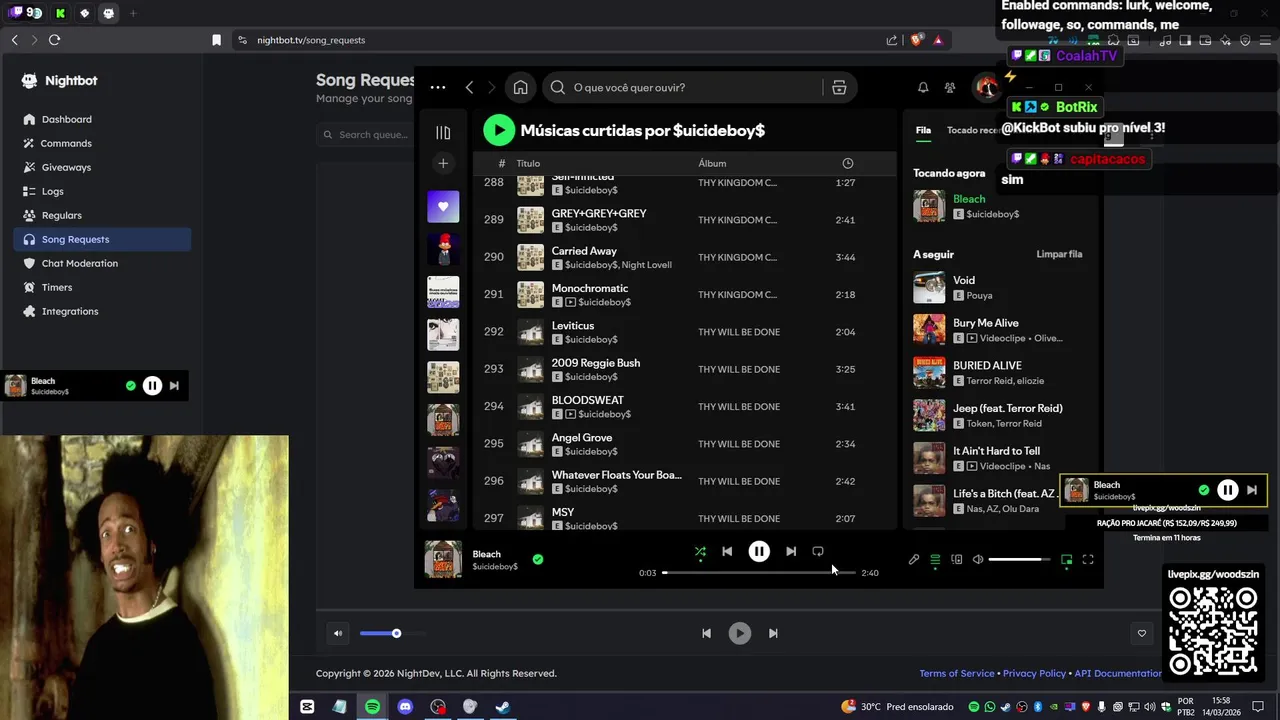Click the create playlist plus icon
The width and height of the screenshot is (1280, 720).
[x=443, y=163]
